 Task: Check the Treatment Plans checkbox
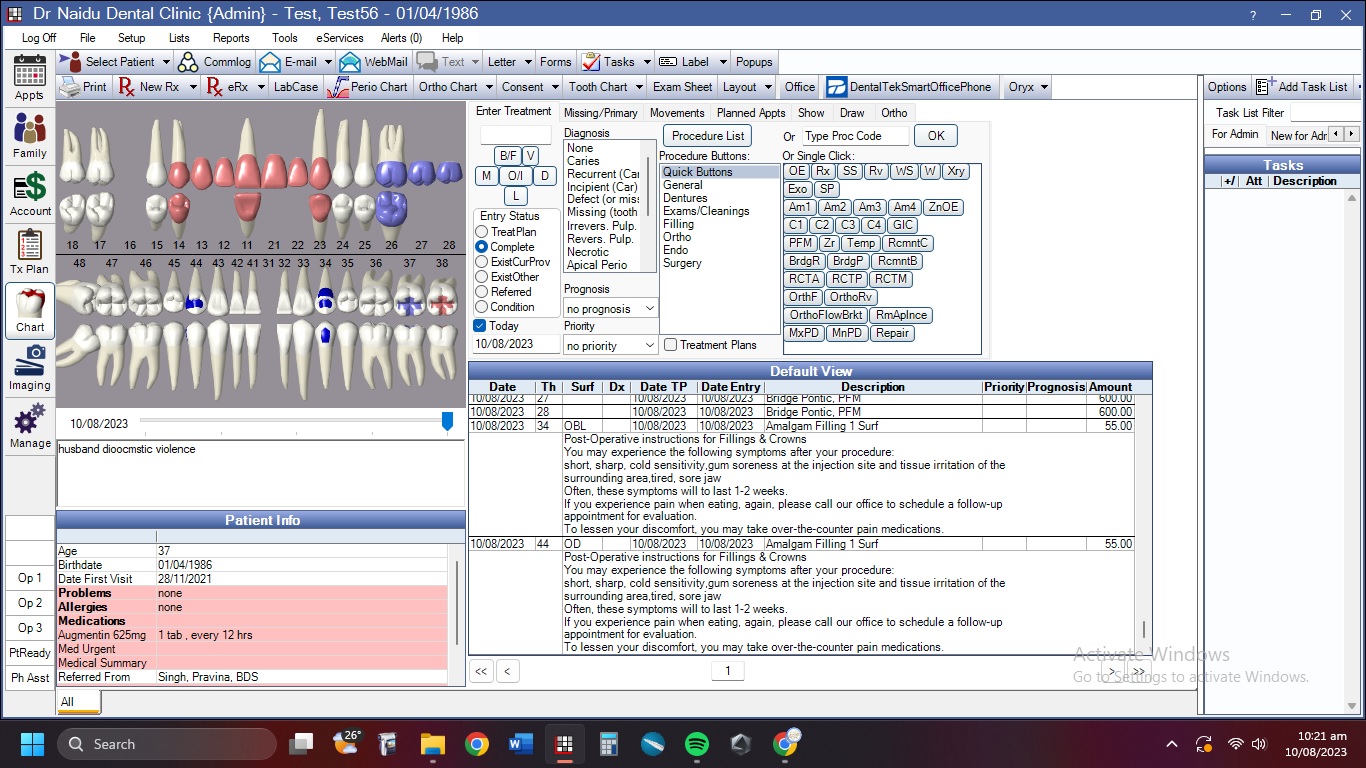tap(668, 344)
